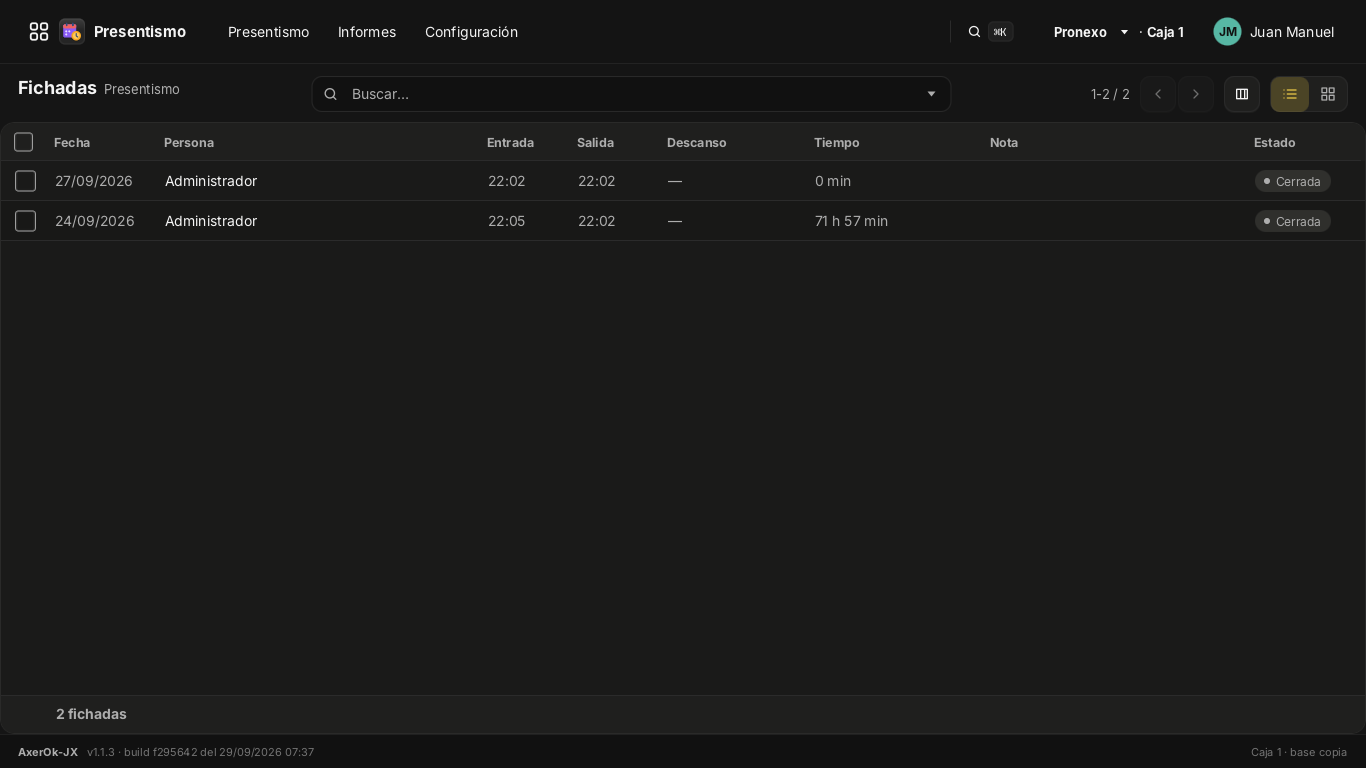Open the Pronexo company dropdown
Image resolution: width=1366 pixels, height=768 pixels.
coord(1091,32)
